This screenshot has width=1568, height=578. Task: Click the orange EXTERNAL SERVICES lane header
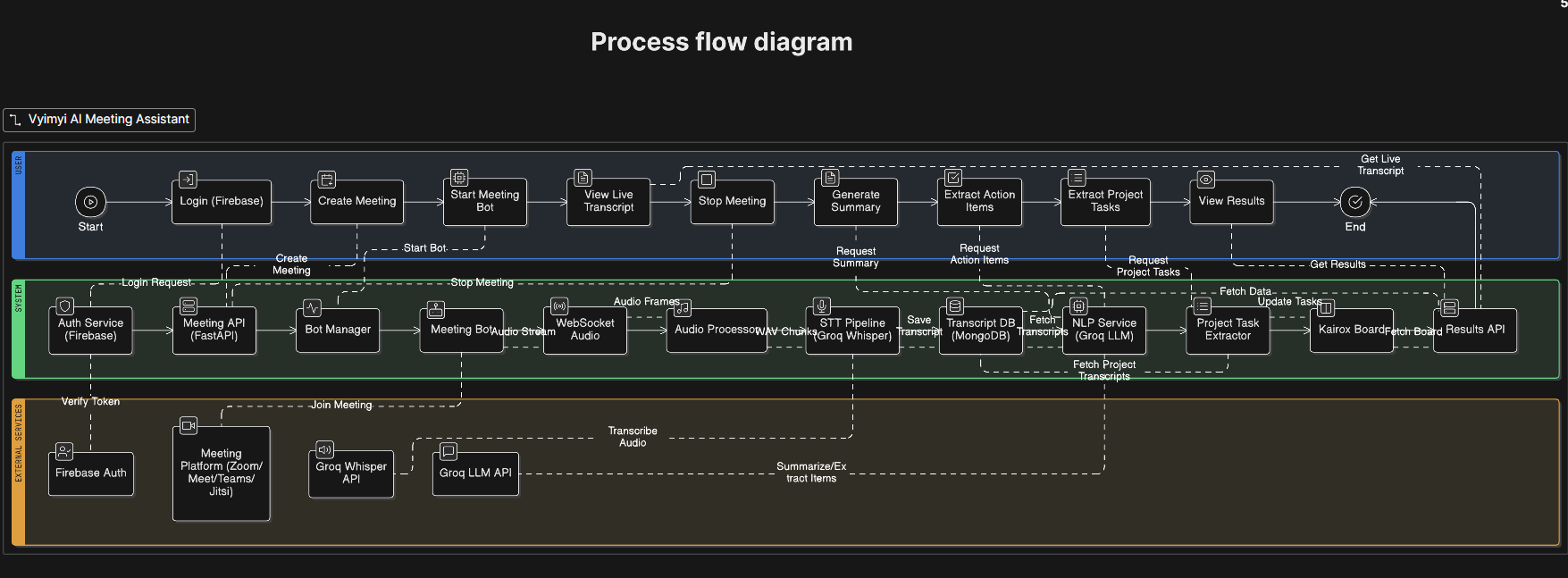click(19, 473)
